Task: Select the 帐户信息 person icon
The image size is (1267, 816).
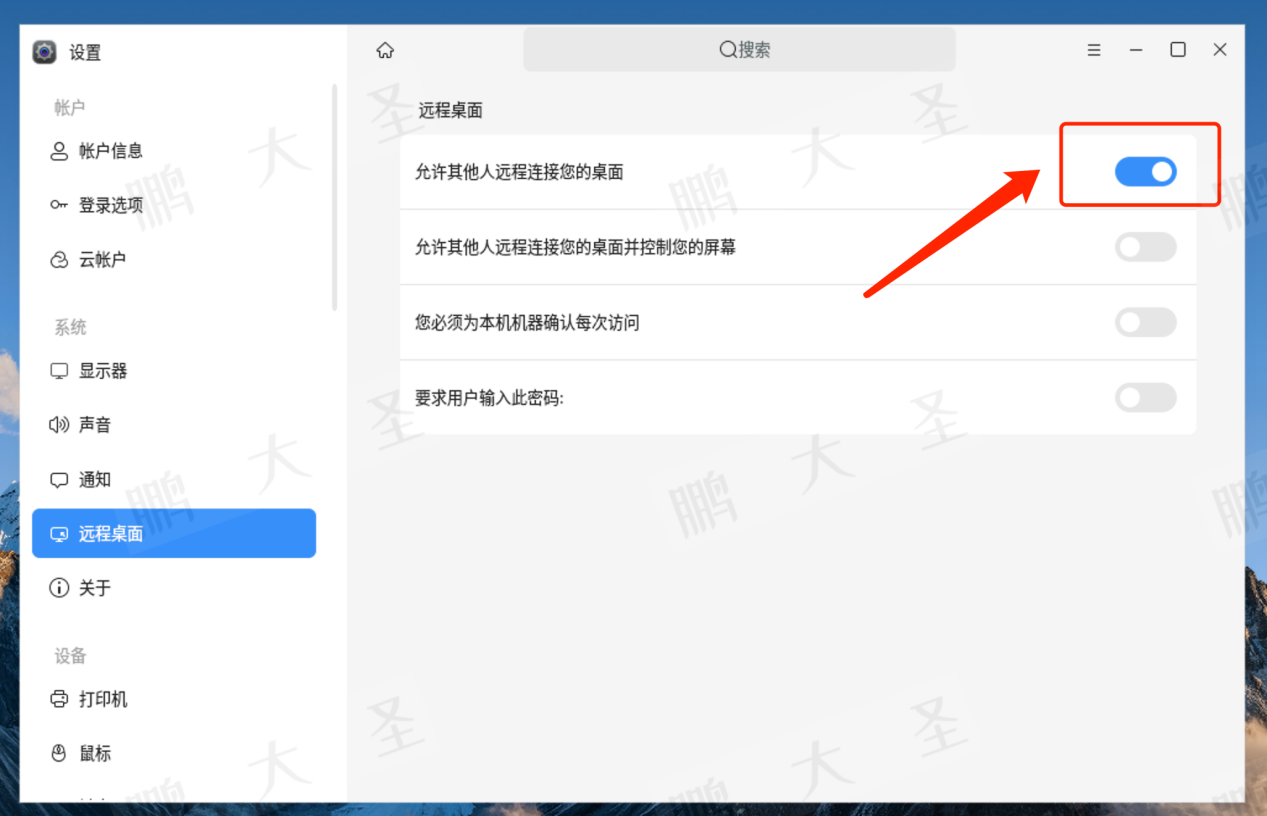Action: coord(59,151)
